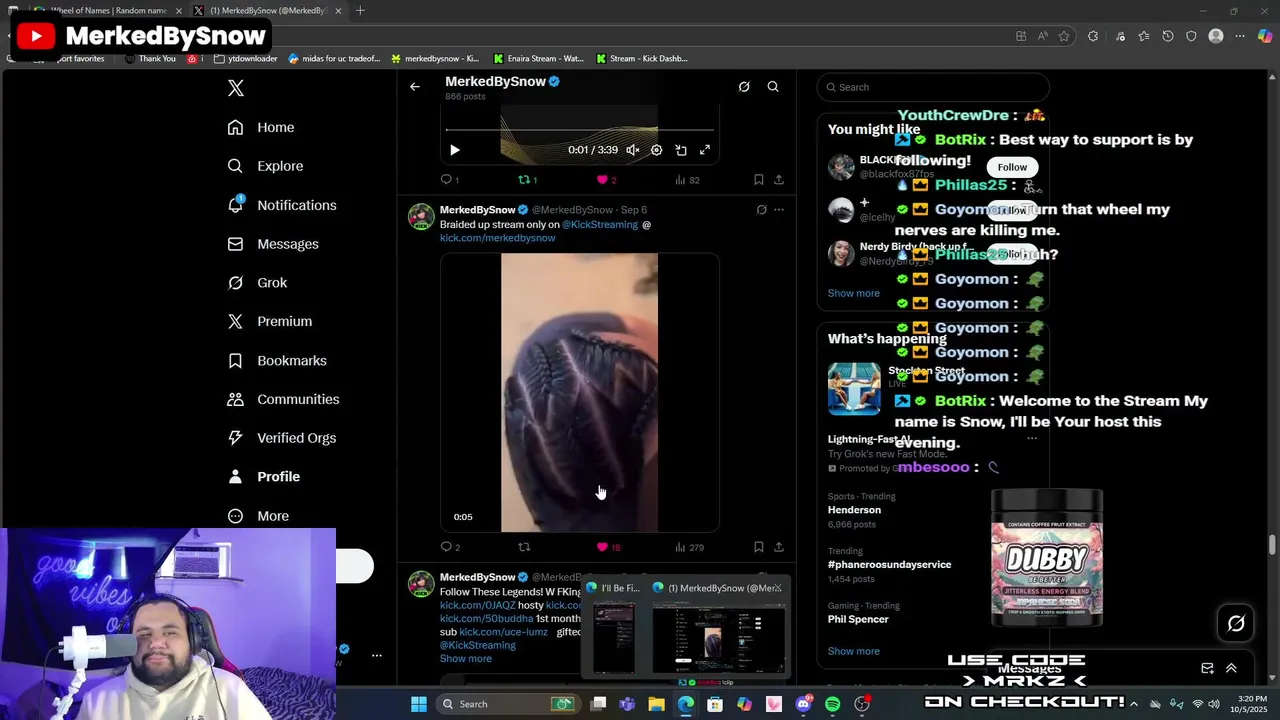Image resolution: width=1280 pixels, height=720 pixels.
Task: Click the floating Grok button
Action: 1236,624
